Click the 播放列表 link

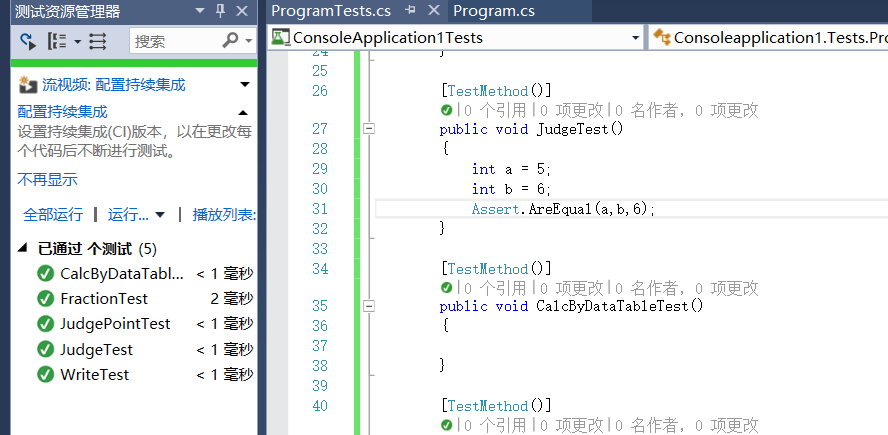[x=224, y=215]
